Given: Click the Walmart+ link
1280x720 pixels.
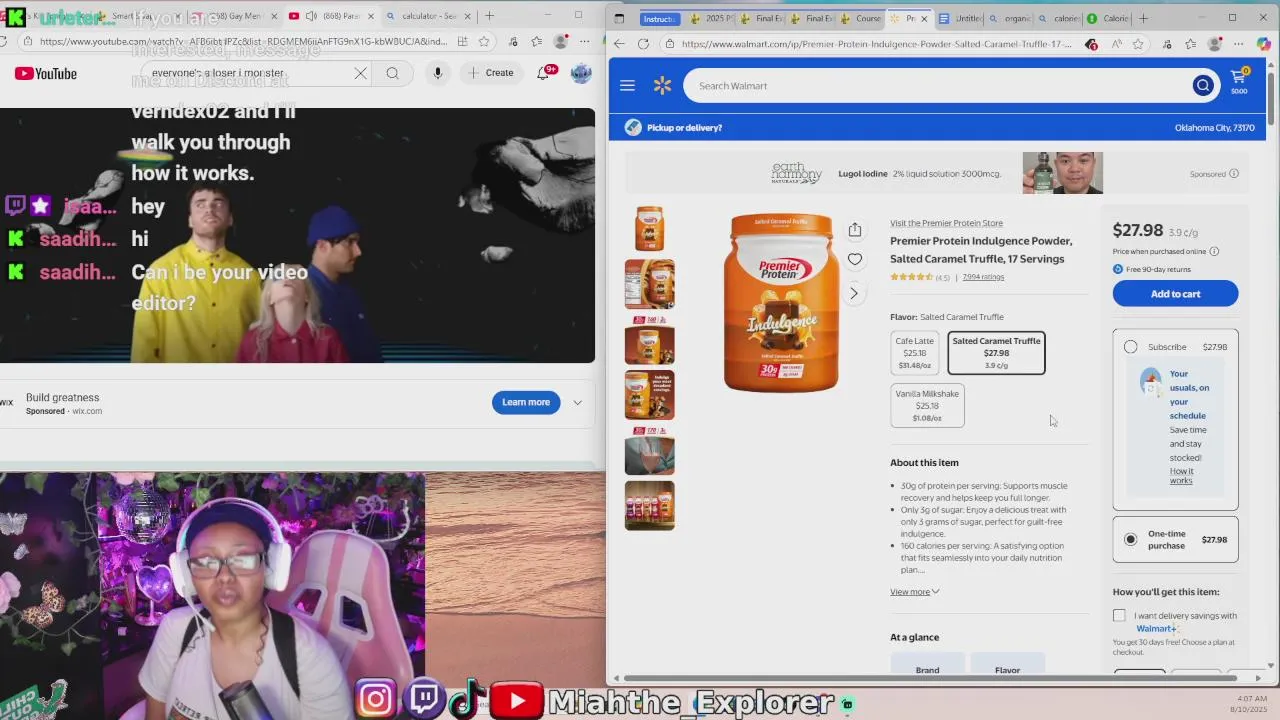Looking at the screenshot, I should [x=1156, y=629].
